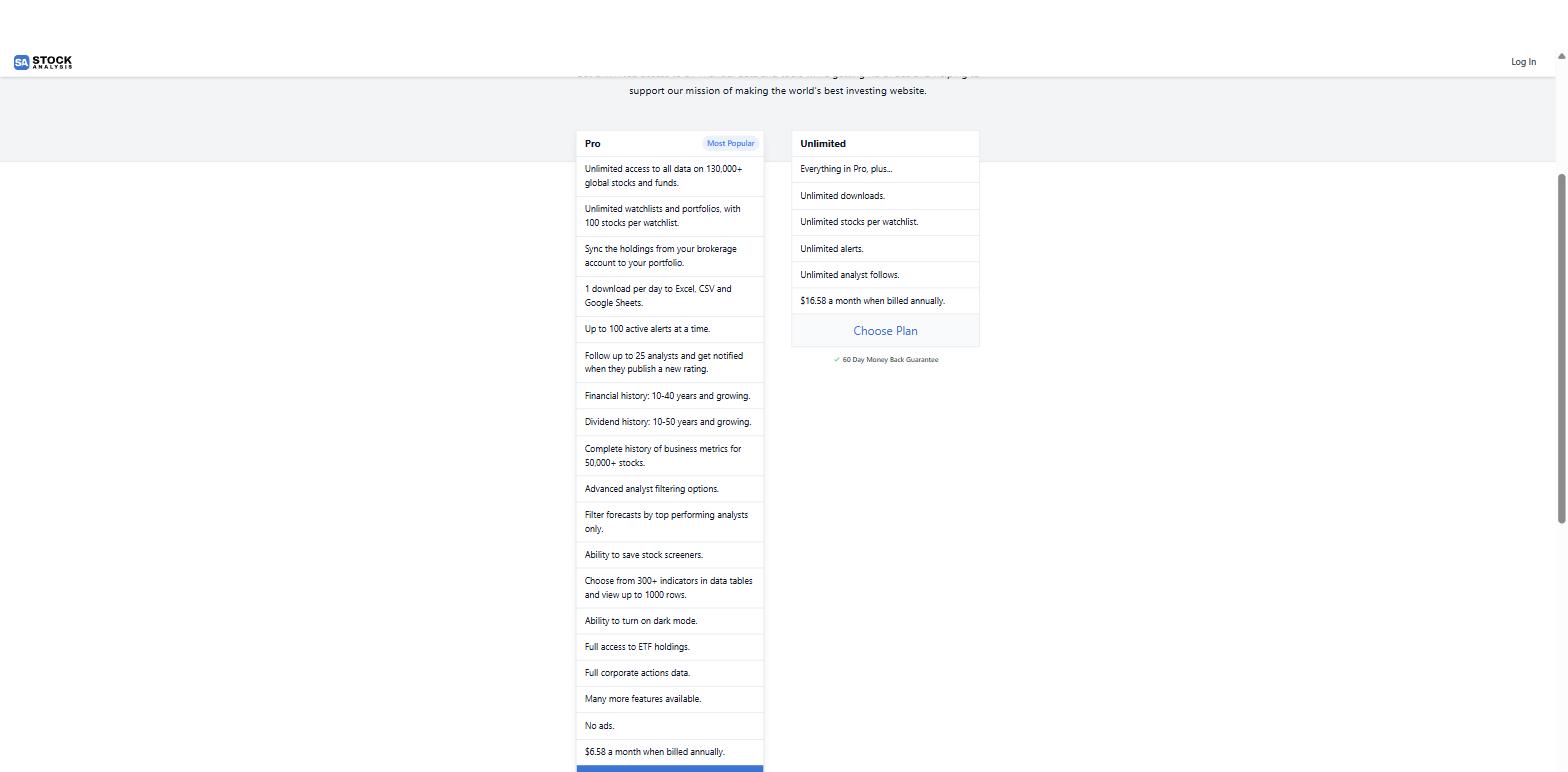Click "1 download per day to Excel" row
The height and width of the screenshot is (772, 1568).
point(670,296)
